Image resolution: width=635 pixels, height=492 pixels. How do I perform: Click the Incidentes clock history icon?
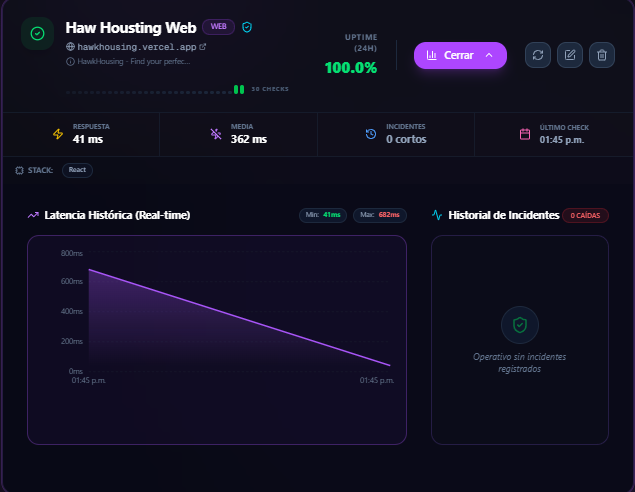click(371, 134)
